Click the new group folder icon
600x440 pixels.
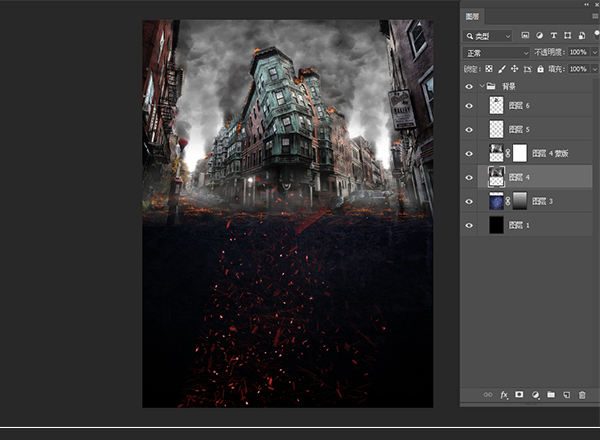tap(550, 395)
